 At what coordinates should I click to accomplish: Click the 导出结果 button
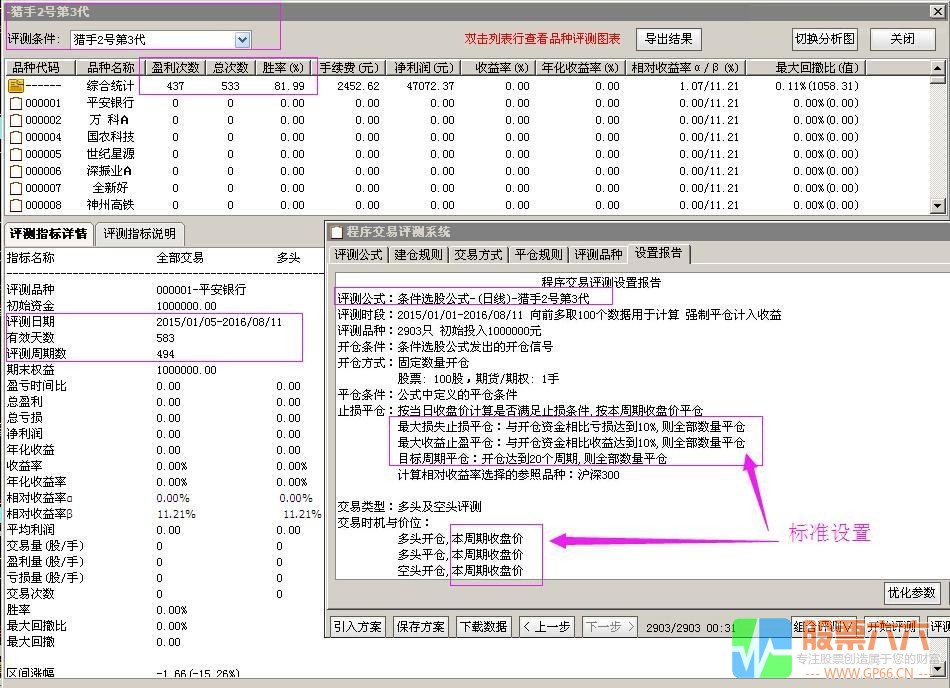click(668, 39)
